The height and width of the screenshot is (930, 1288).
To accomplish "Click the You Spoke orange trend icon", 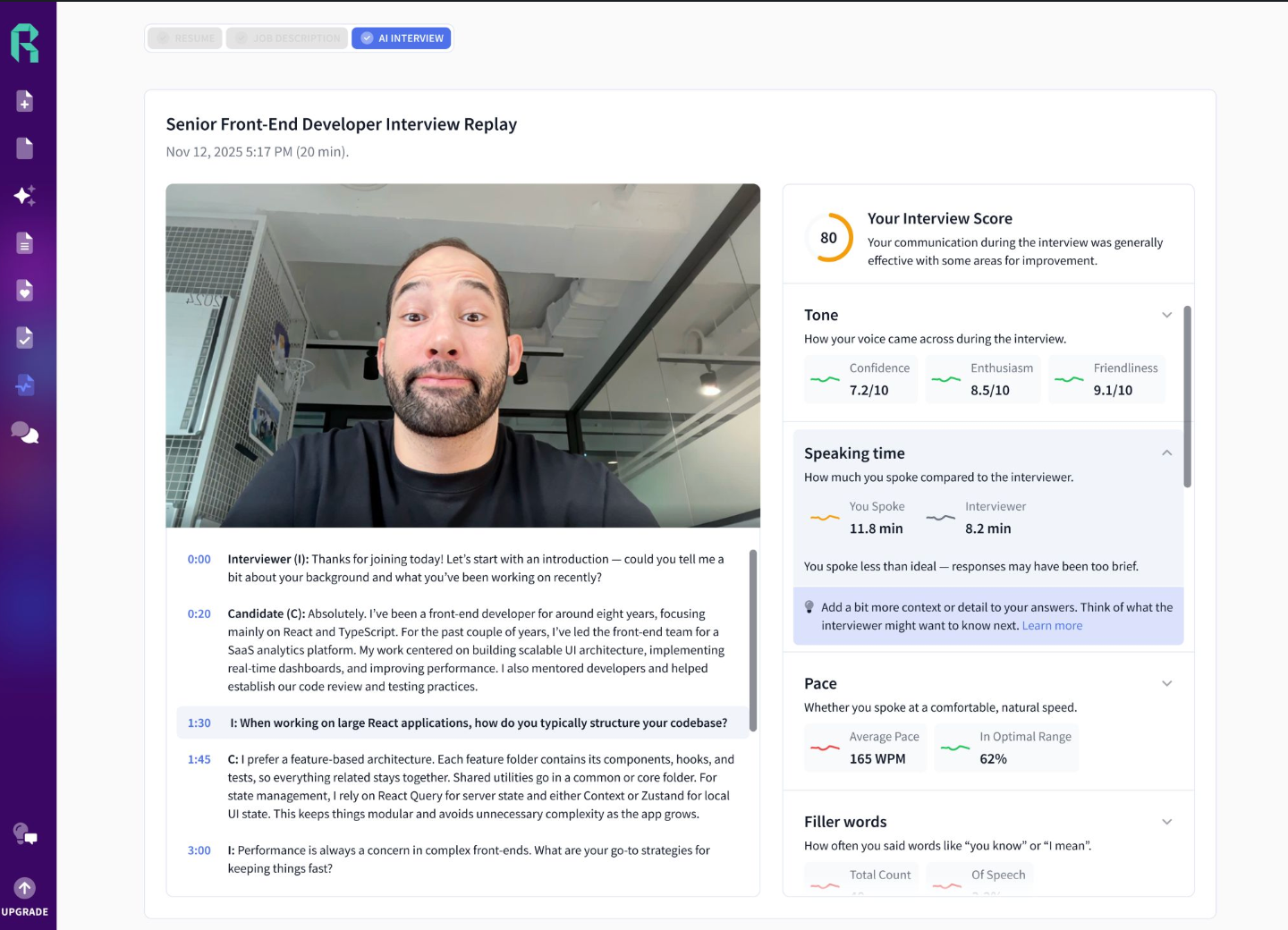I will coord(825,518).
